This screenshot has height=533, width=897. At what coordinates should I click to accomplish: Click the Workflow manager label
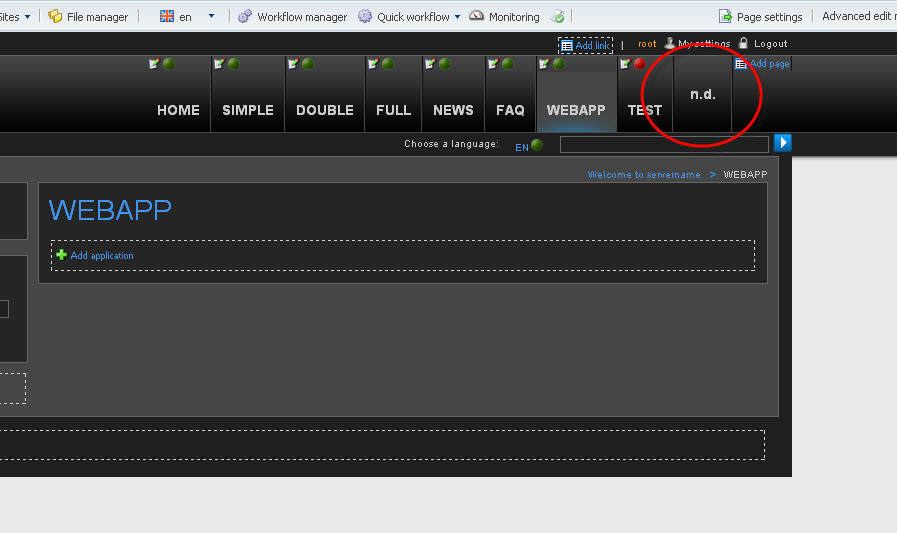302,17
